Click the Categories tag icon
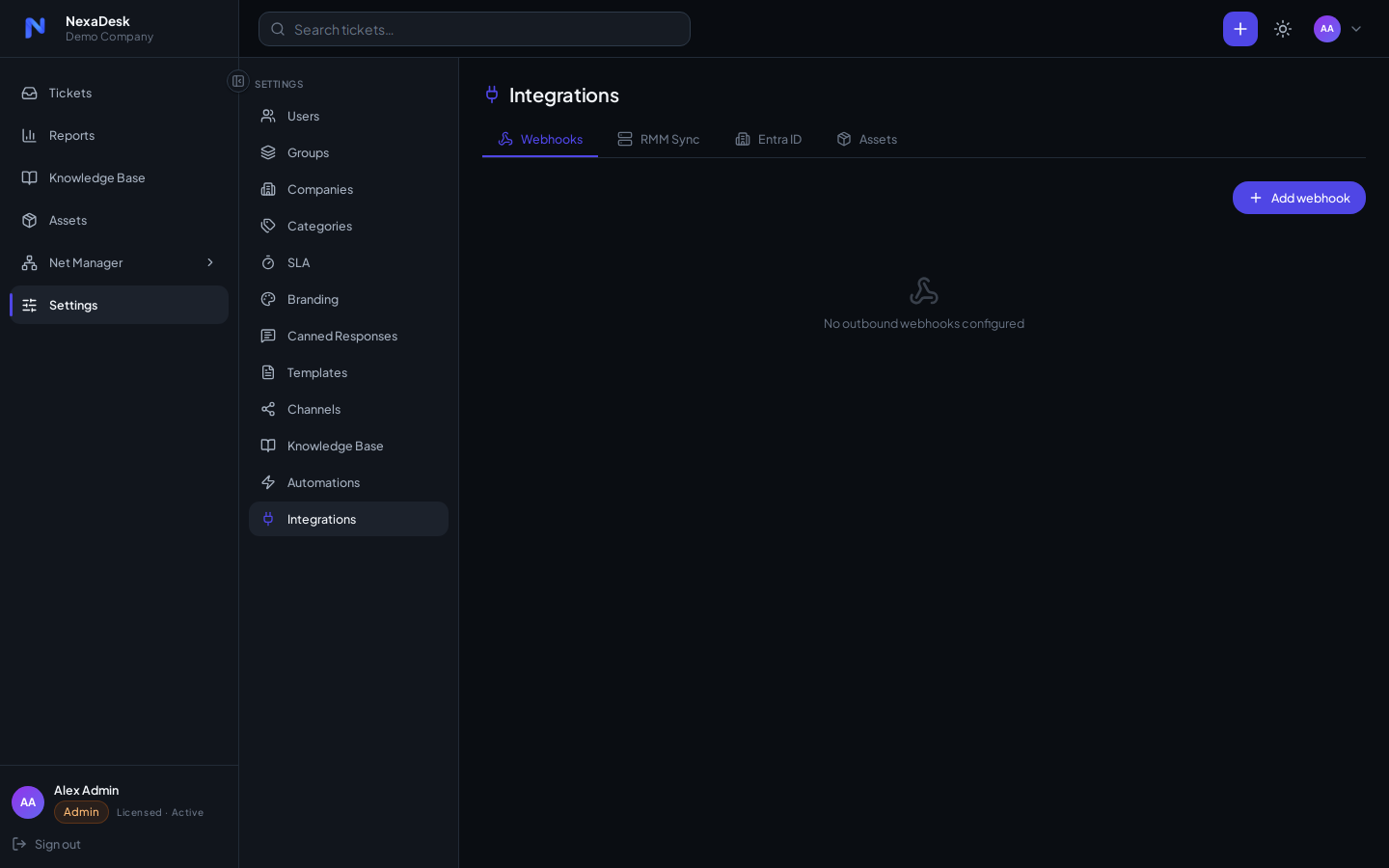This screenshot has height=868, width=1389. tap(268, 226)
